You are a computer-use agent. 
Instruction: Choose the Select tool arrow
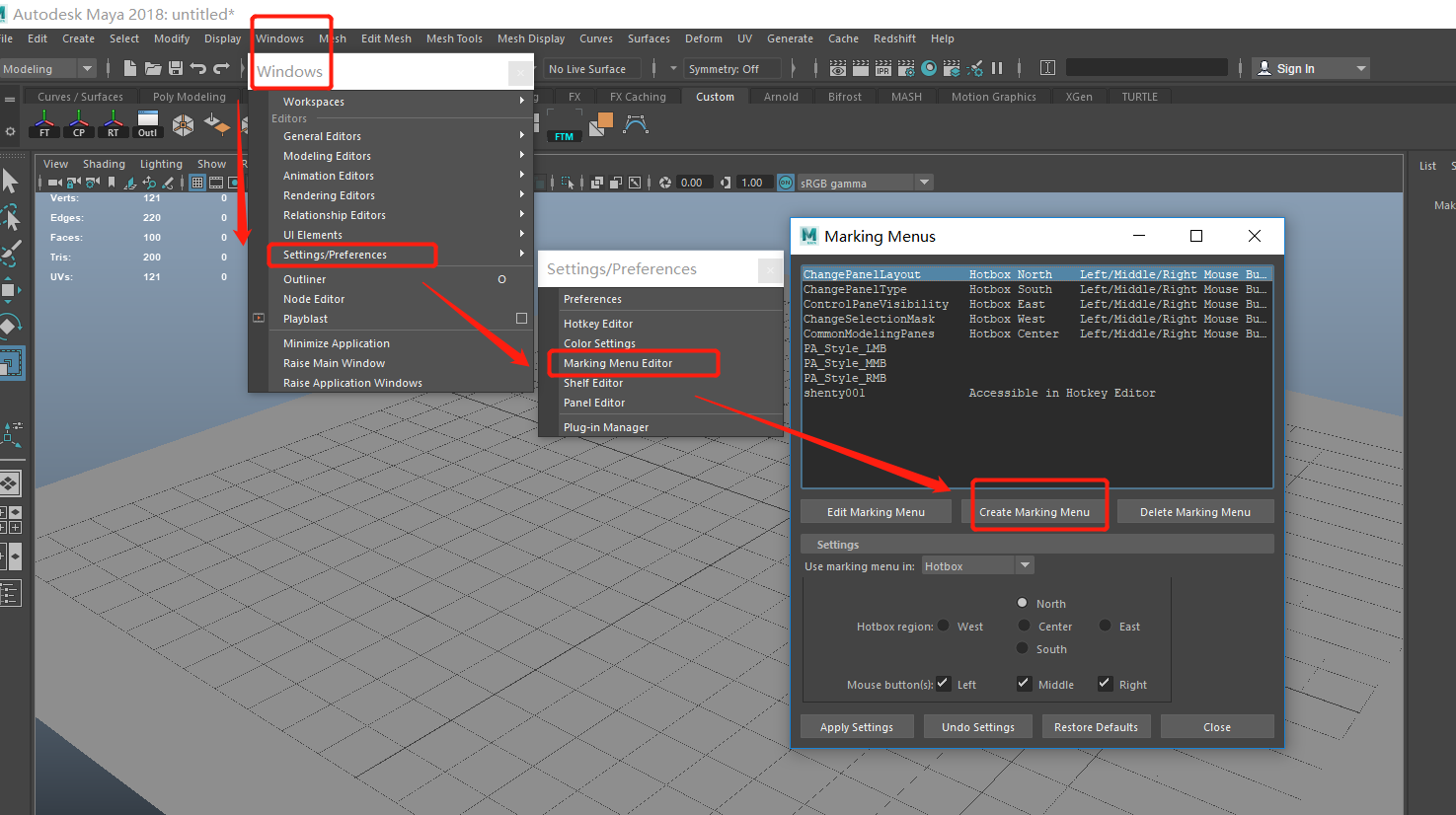(x=10, y=181)
